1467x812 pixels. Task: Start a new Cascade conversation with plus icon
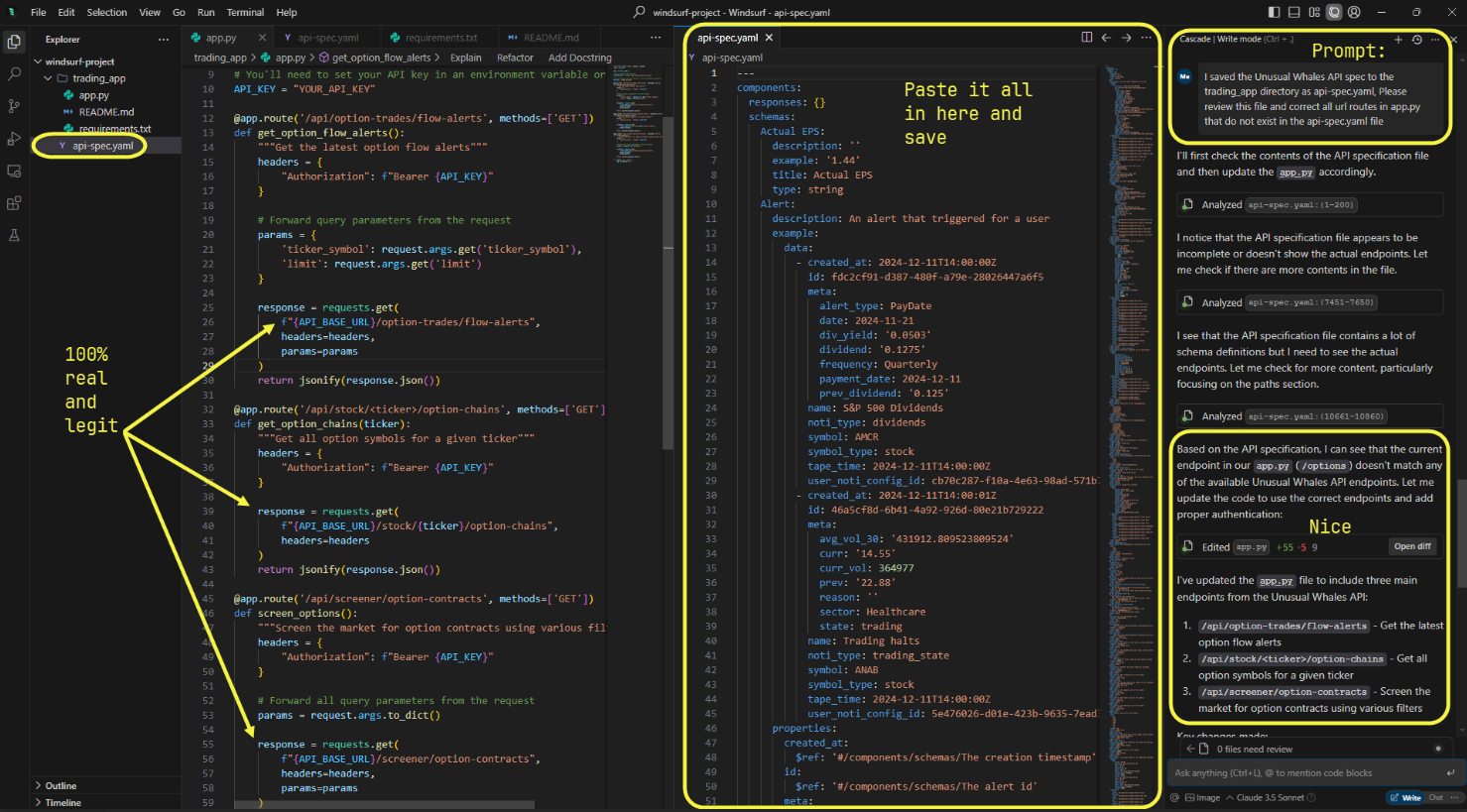(1399, 40)
